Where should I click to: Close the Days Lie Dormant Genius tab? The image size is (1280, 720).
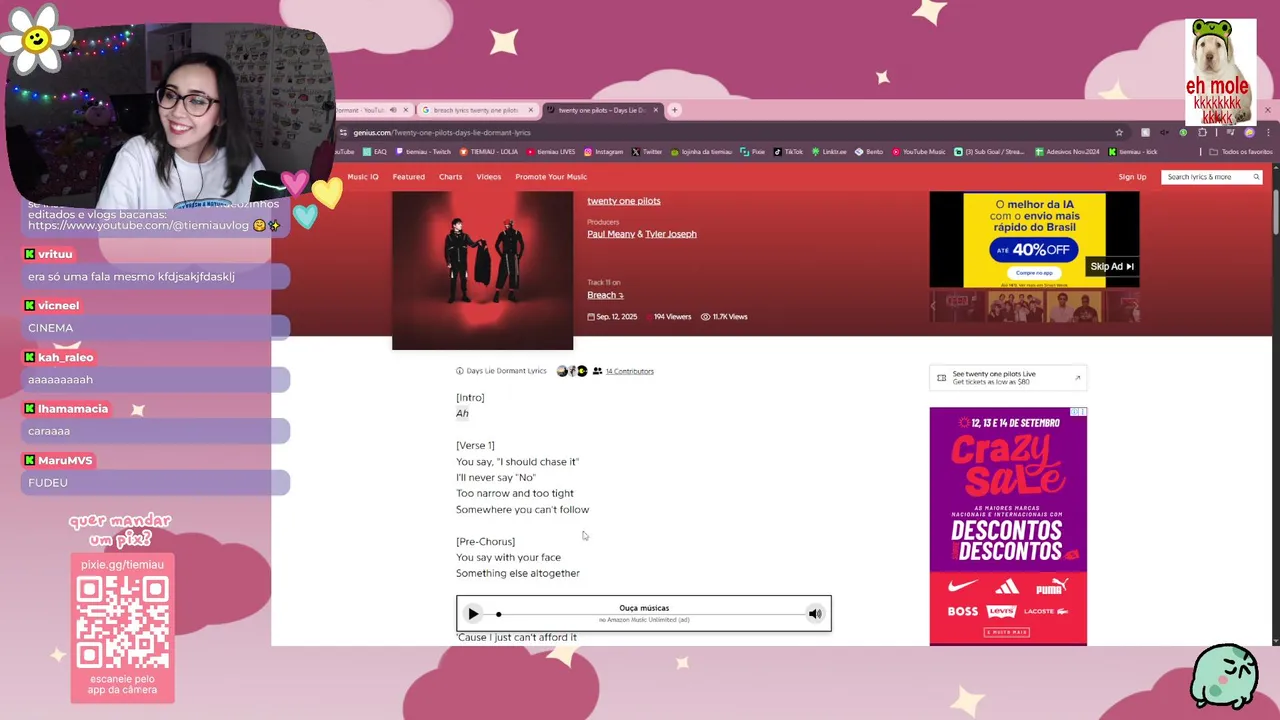tap(656, 110)
